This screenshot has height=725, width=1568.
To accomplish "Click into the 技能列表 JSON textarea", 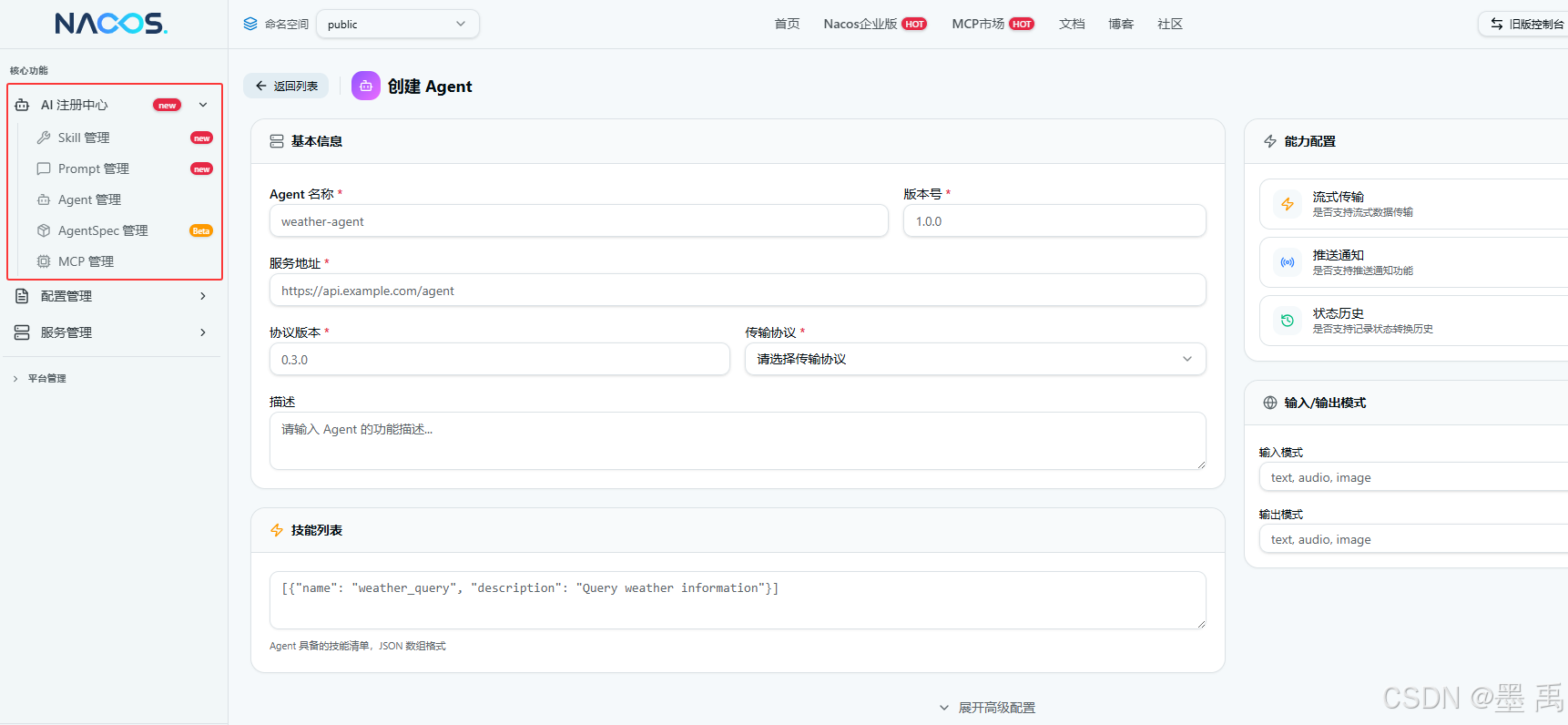I will (738, 600).
